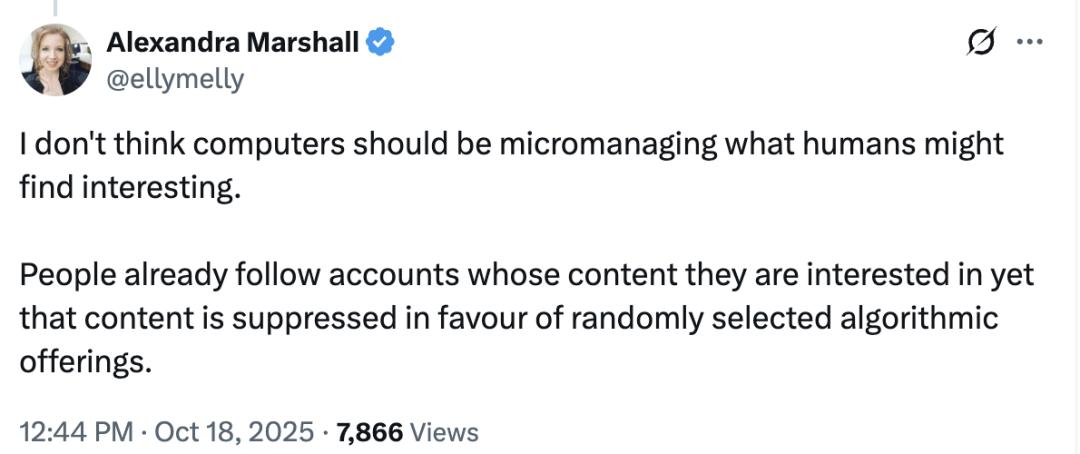Click the Alexandra Marshall display name
Viewport: 1080px width, 454px height.
[x=232, y=42]
